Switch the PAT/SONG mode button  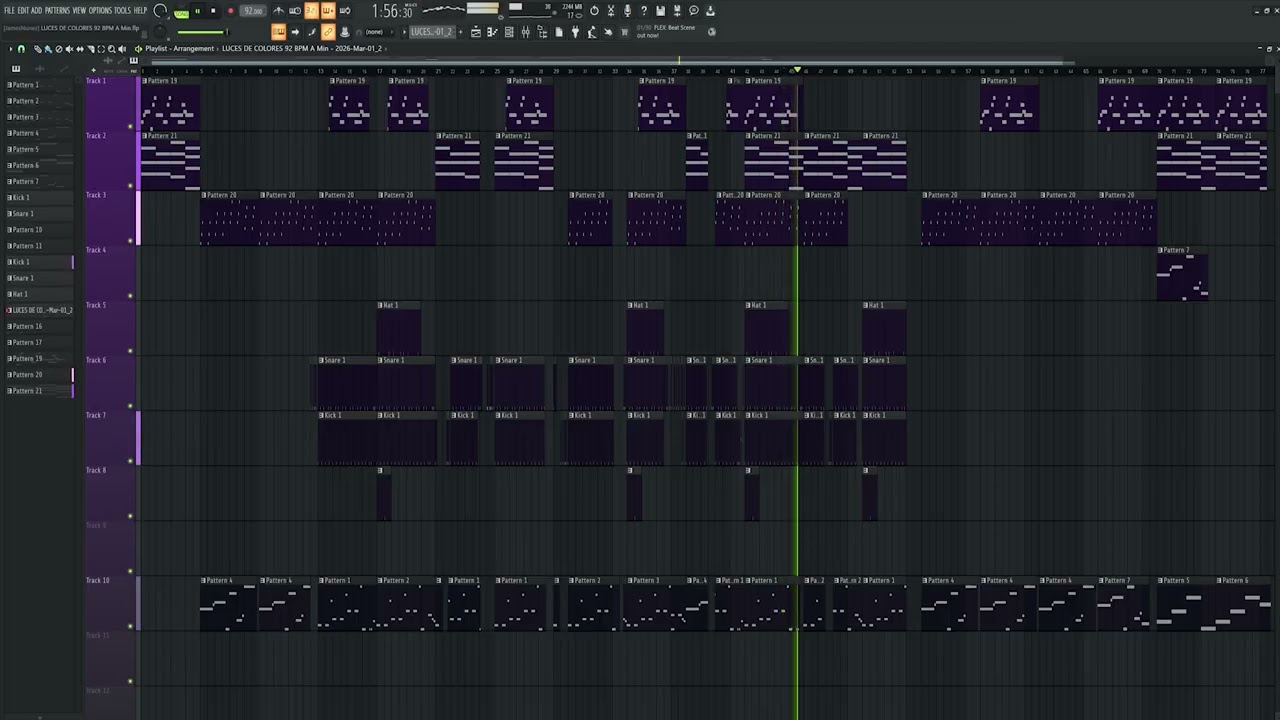tap(181, 13)
